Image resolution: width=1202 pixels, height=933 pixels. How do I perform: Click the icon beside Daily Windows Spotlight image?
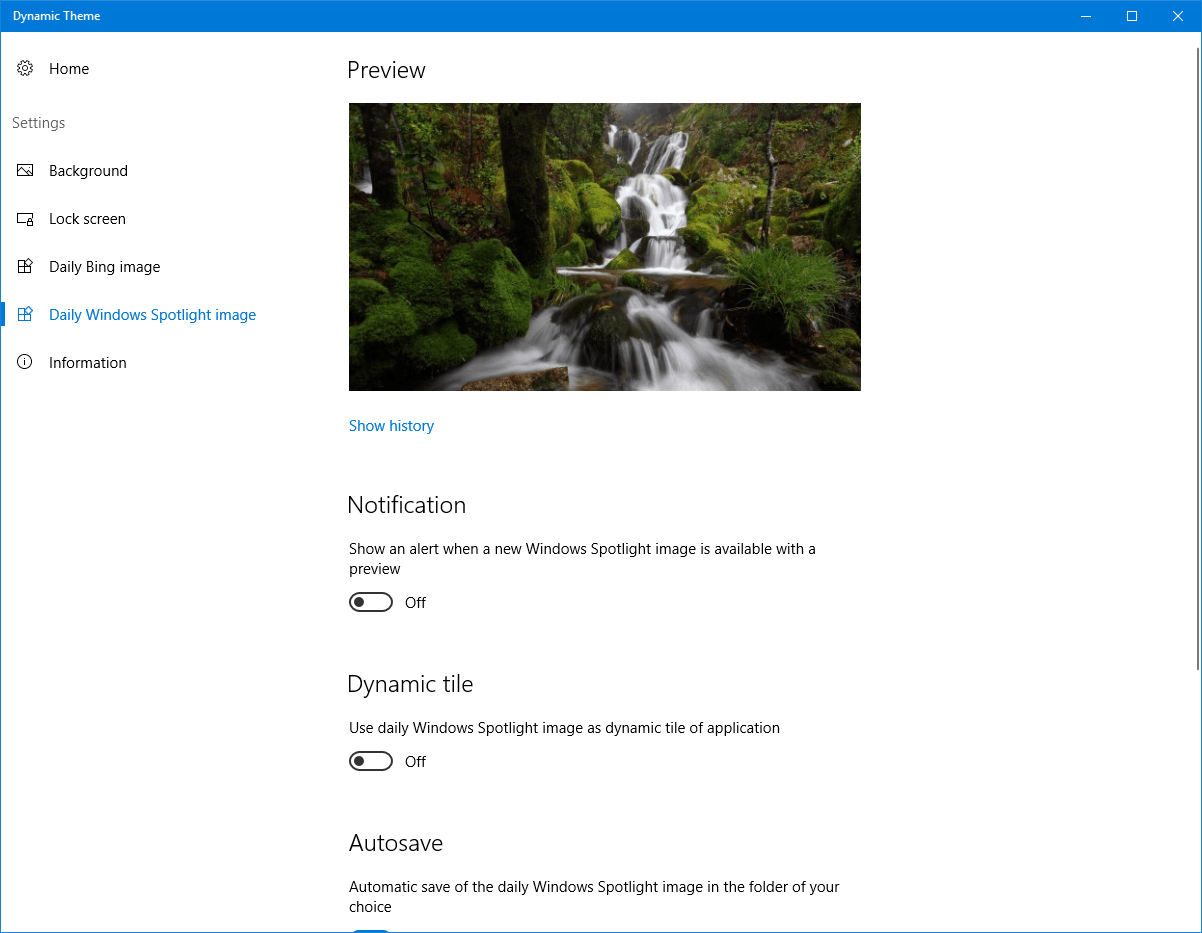pos(25,315)
